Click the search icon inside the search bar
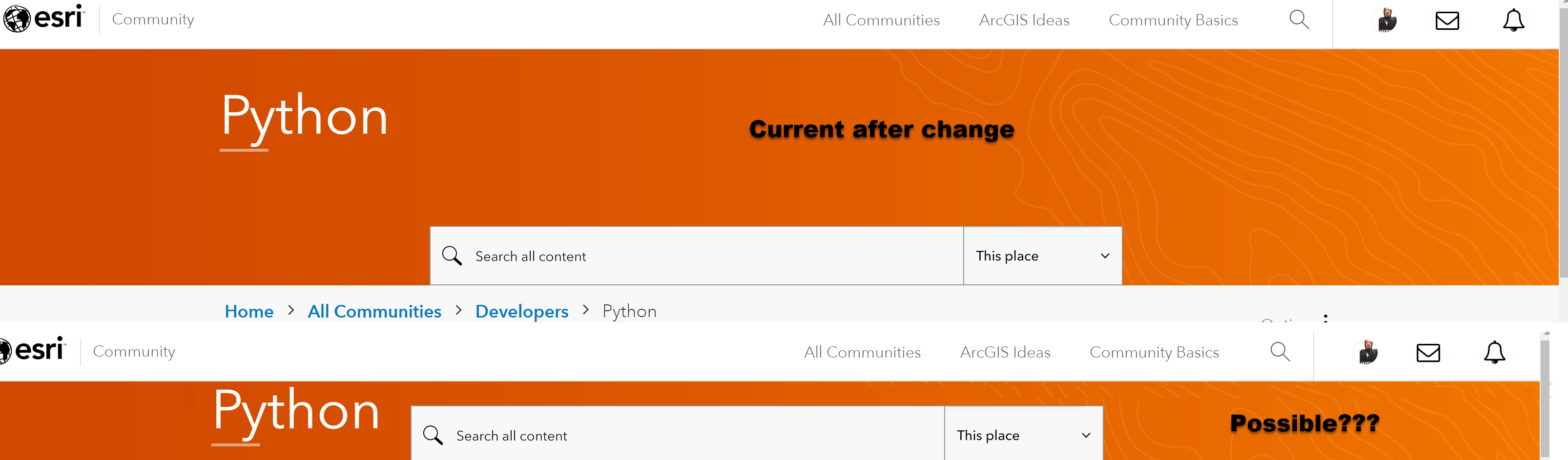The image size is (1568, 460). tap(452, 256)
